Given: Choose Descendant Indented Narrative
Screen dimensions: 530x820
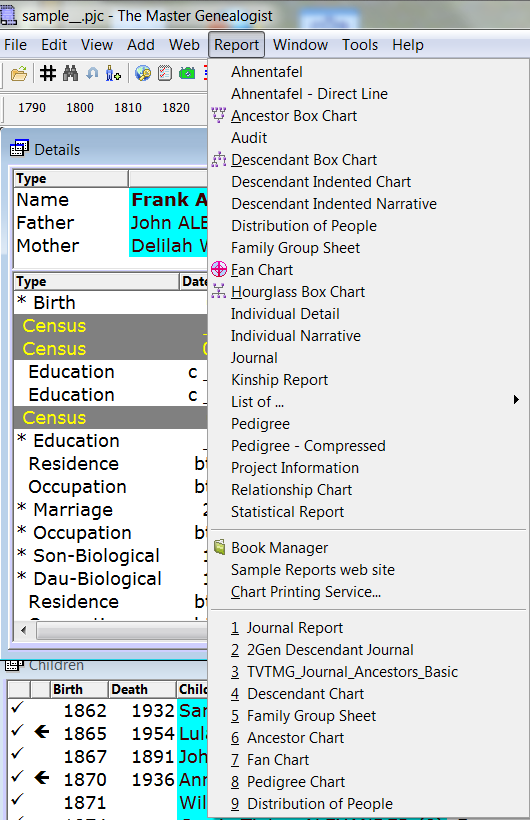Looking at the screenshot, I should coord(334,203).
